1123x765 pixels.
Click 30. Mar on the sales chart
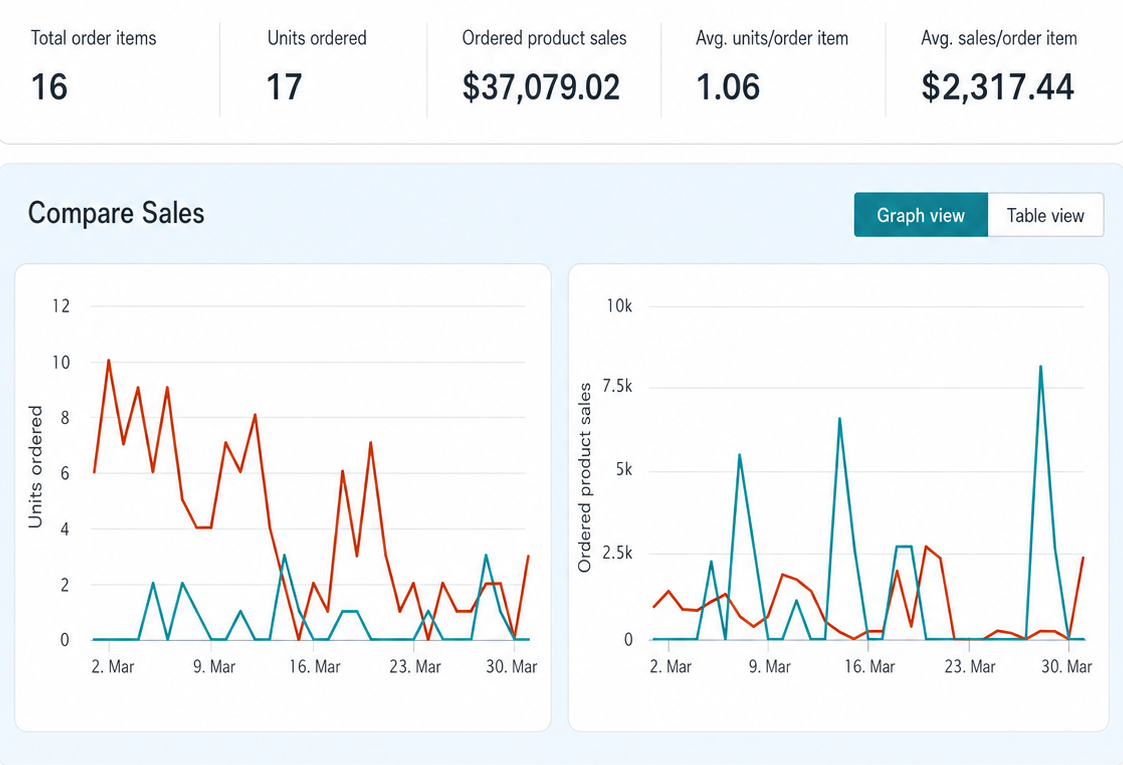1066,667
